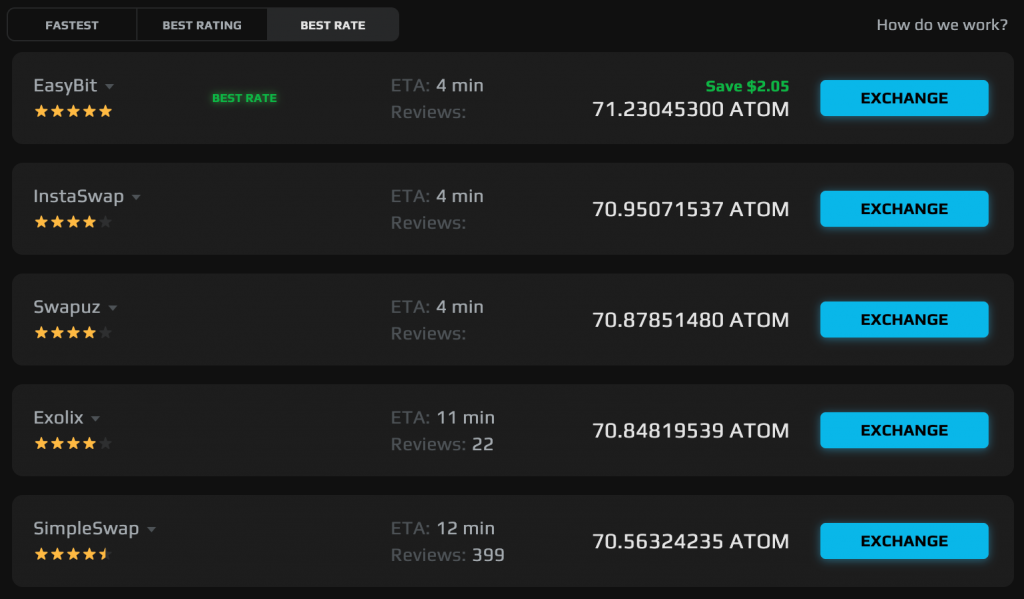Click Swapuz's ETA: 4 min text

[x=437, y=306]
